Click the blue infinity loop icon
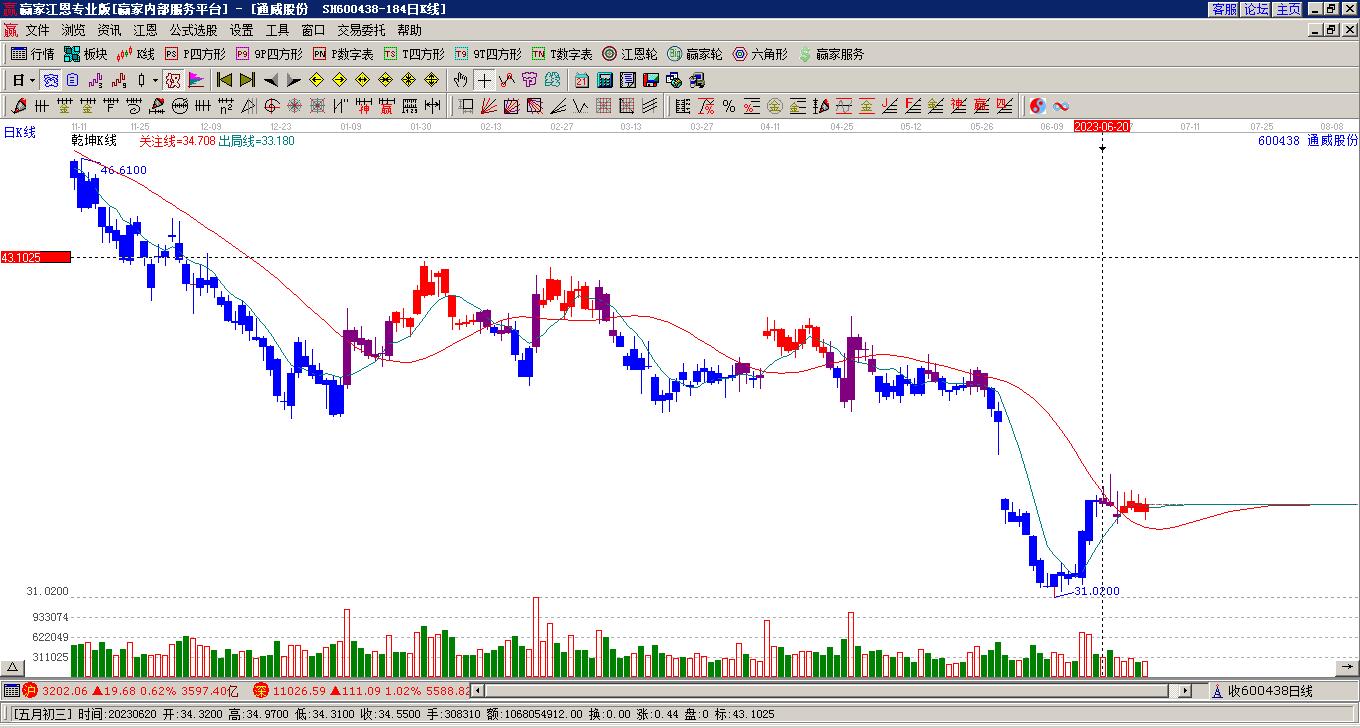Screen dimensions: 1360x728 click(1061, 106)
